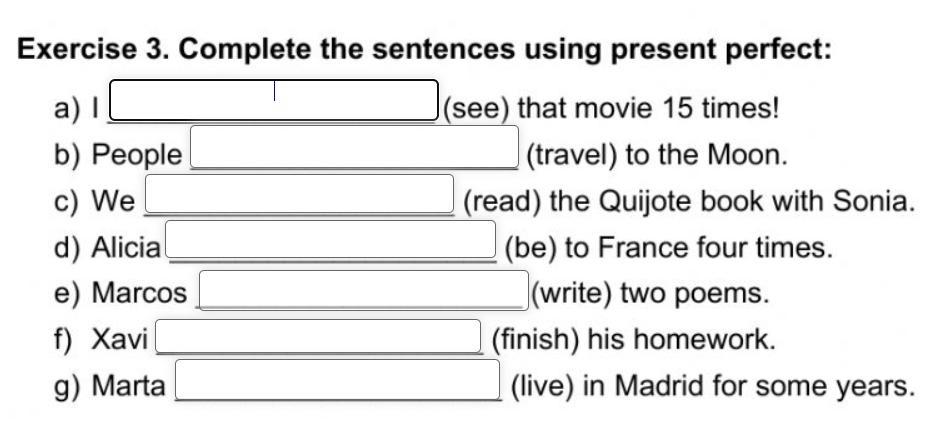Select the "(finish)" verb hint
939x428 pixels.
click(x=535, y=340)
